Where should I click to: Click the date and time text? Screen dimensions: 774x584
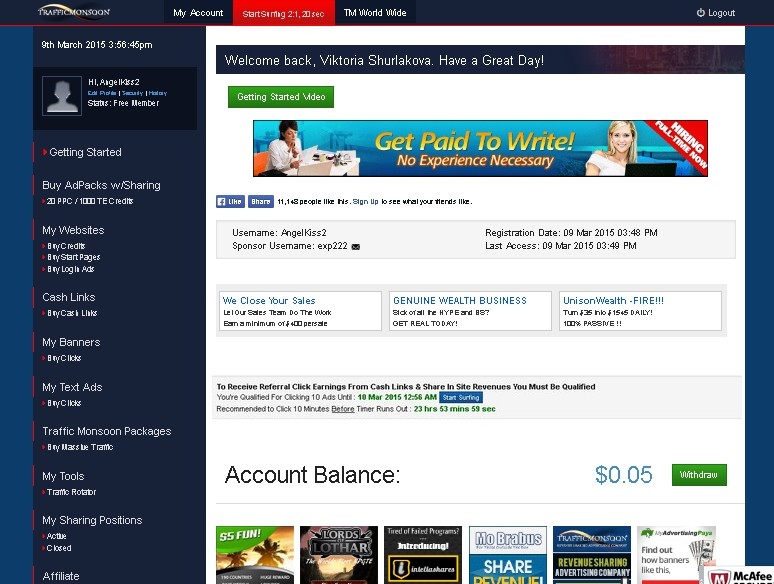point(97,44)
